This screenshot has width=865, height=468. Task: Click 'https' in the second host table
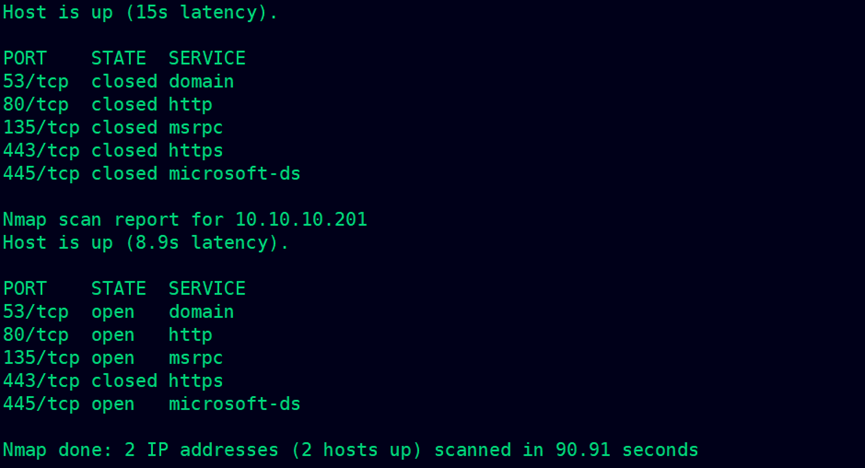pyautogui.click(x=196, y=381)
